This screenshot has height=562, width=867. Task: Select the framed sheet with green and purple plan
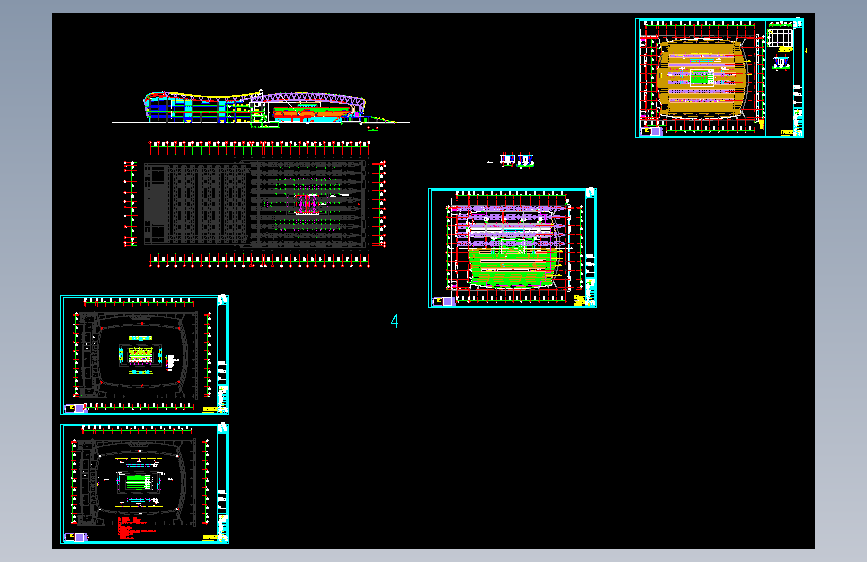coord(513,248)
